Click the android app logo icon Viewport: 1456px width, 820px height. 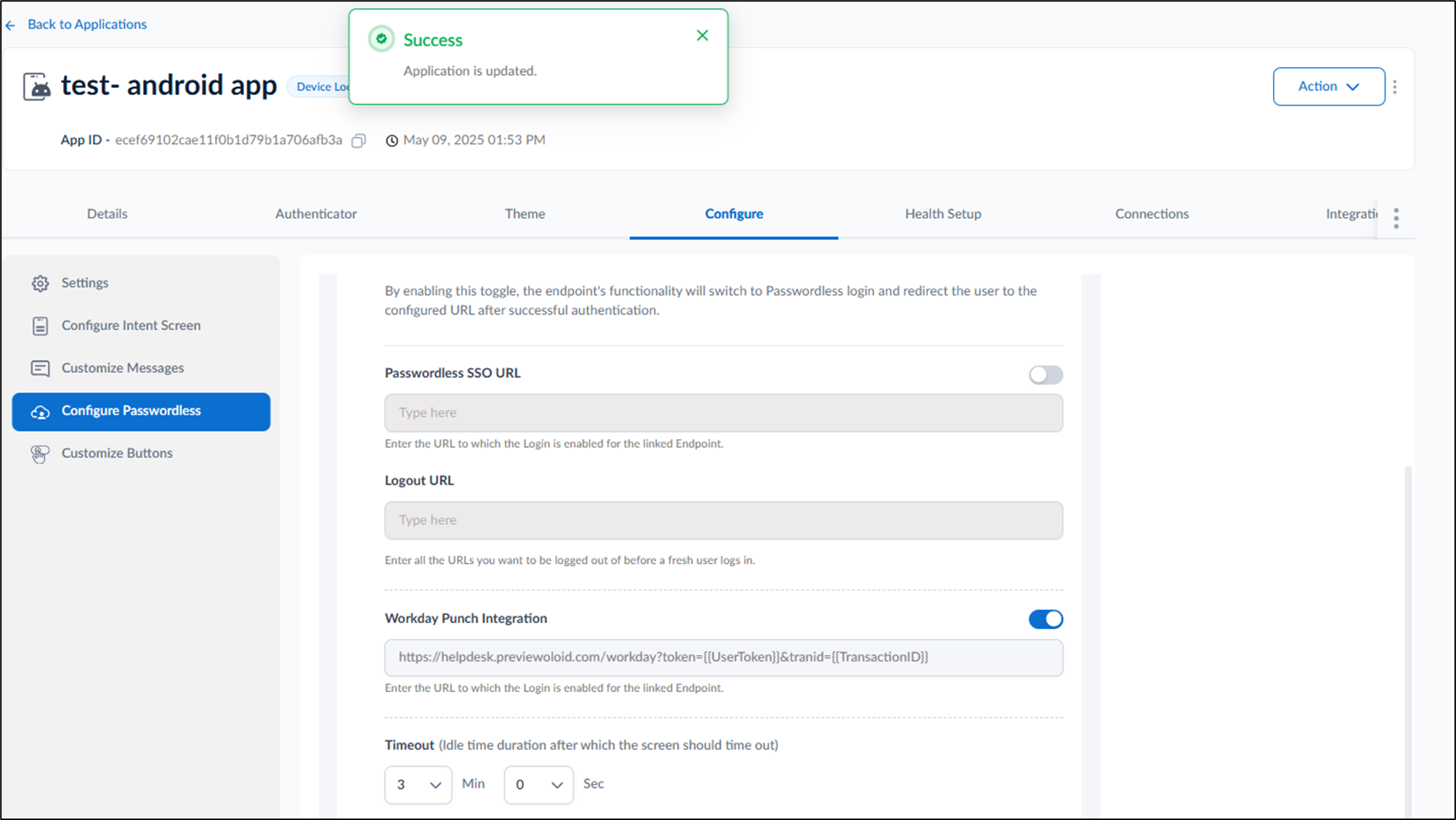coord(37,87)
